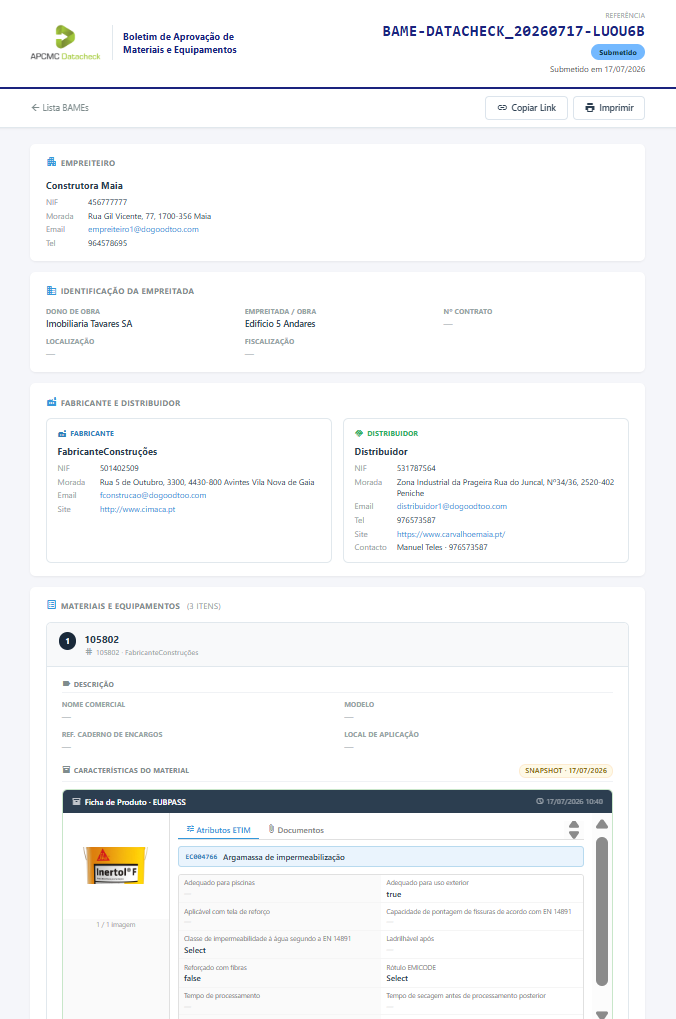Click the 1 / 1 imagem caption
This screenshot has width=676, height=1019.
[116, 924]
